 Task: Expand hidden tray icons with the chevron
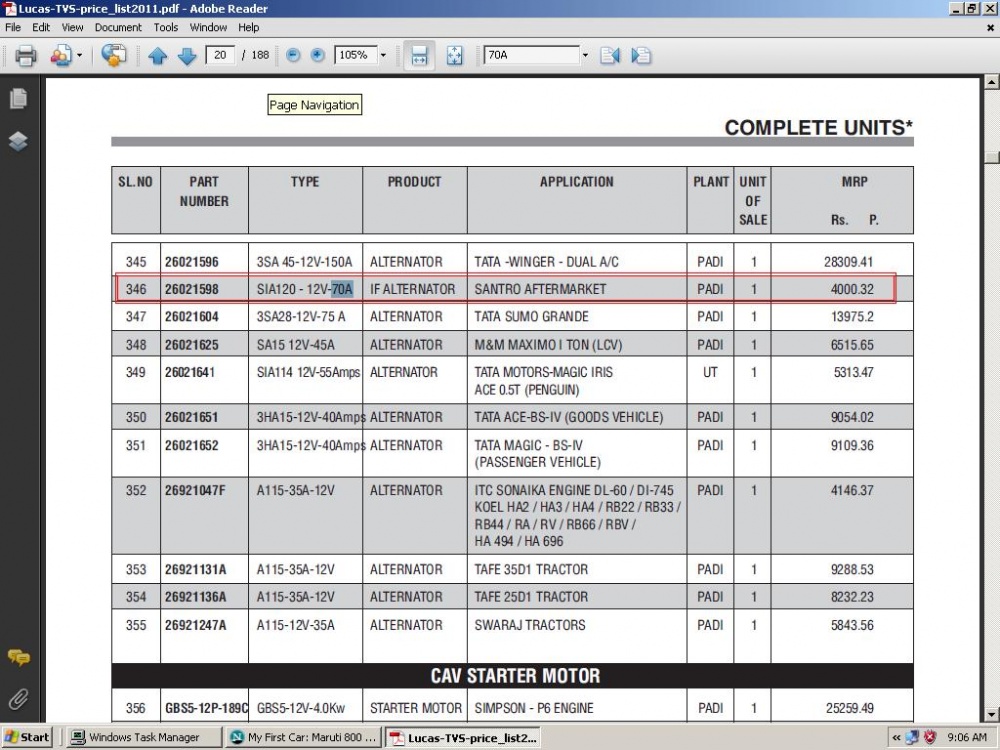(896, 737)
